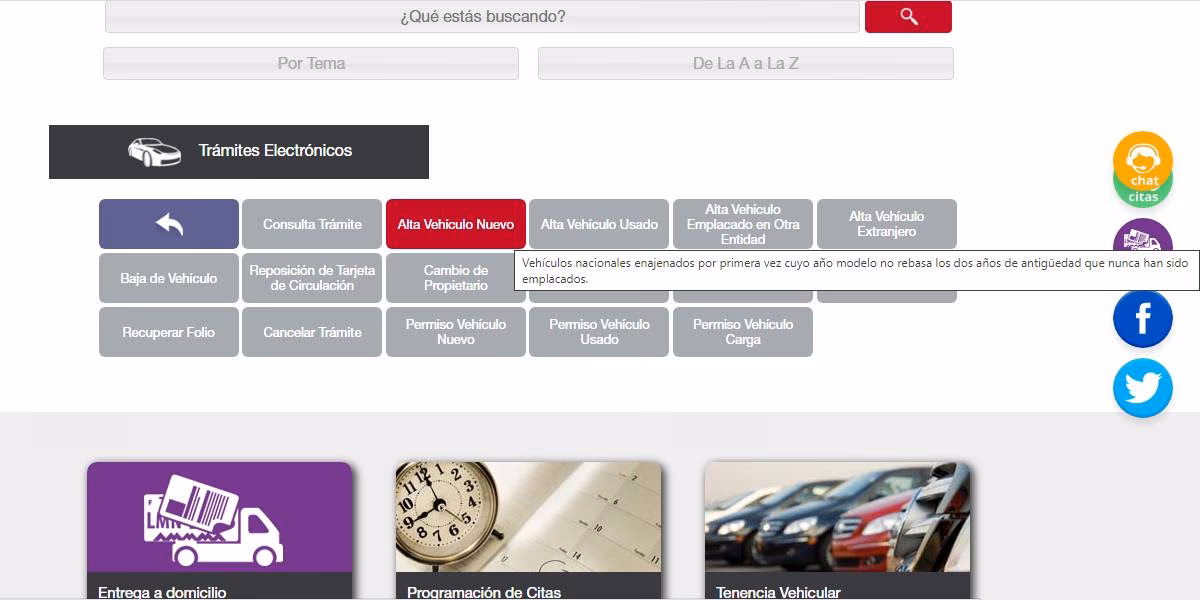Open the orange chat headset icon
This screenshot has width=1200, height=600.
tap(1142, 157)
